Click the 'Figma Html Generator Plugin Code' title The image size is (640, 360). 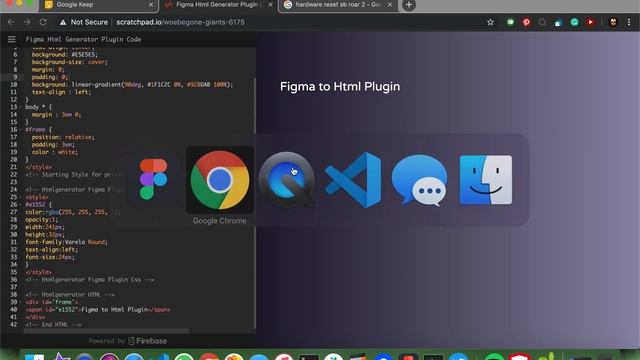[83, 39]
